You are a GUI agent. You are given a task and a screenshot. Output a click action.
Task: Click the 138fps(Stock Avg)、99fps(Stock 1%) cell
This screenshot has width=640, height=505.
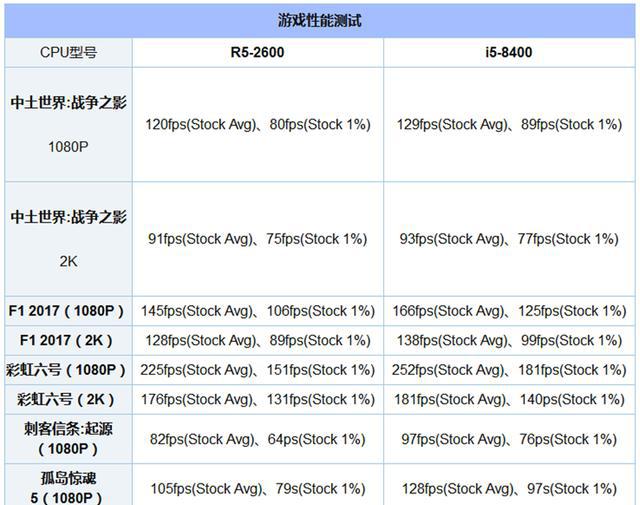click(509, 340)
